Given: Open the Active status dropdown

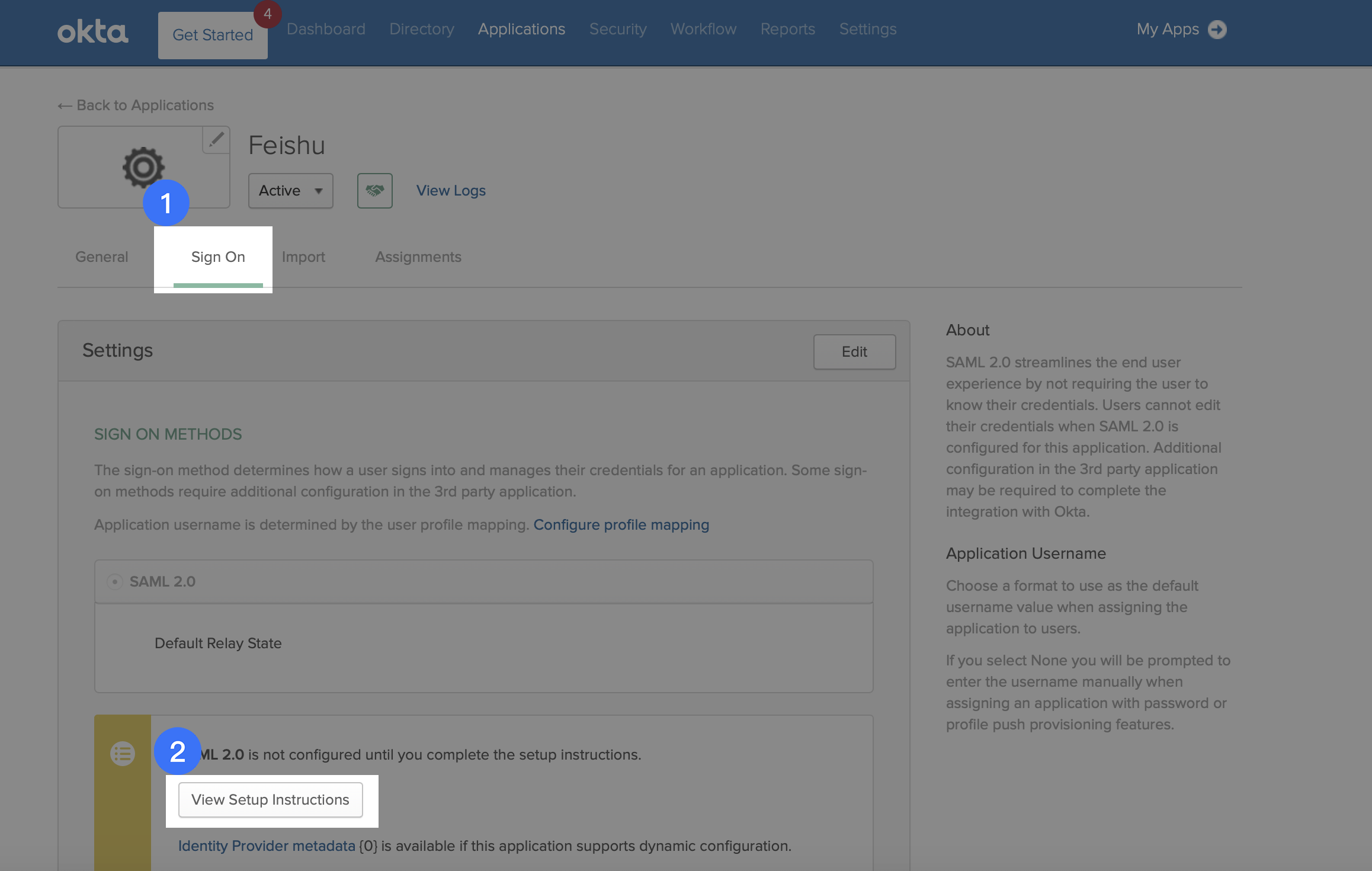Looking at the screenshot, I should point(290,190).
